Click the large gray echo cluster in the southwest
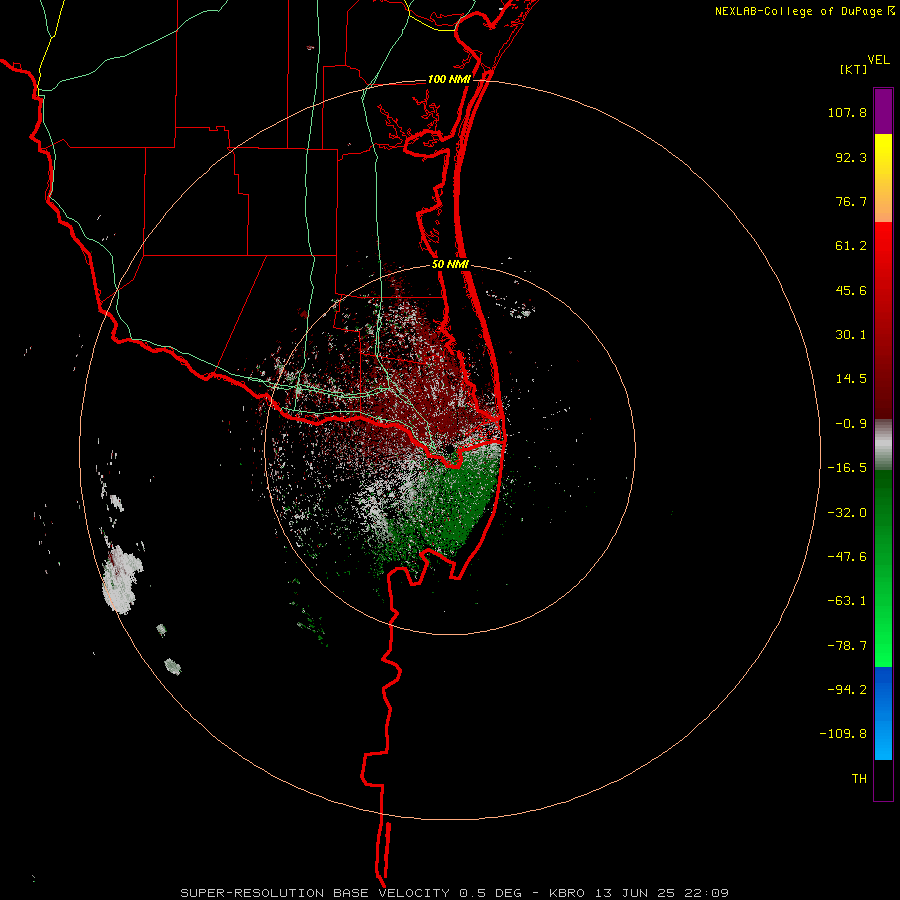Screen dimensions: 900x900 point(122,580)
